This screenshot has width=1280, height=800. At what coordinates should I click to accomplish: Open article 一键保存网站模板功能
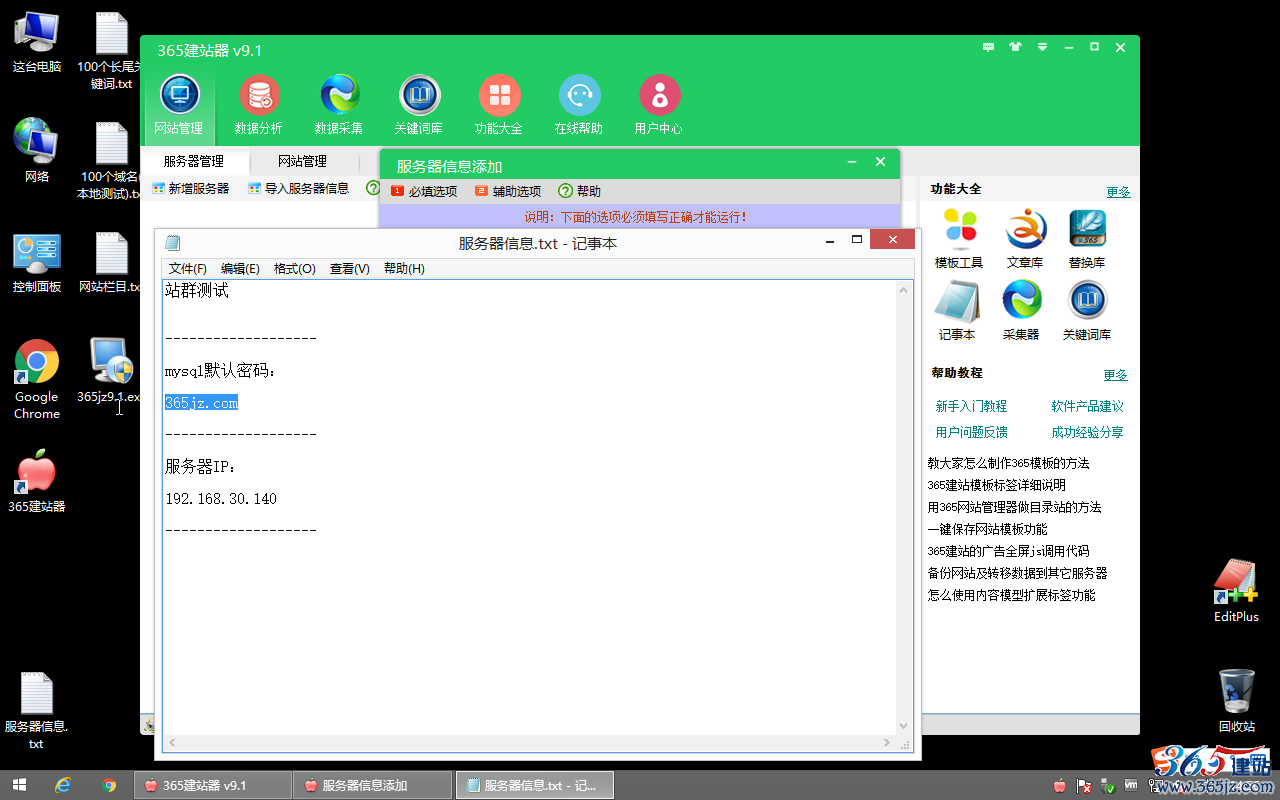point(987,529)
